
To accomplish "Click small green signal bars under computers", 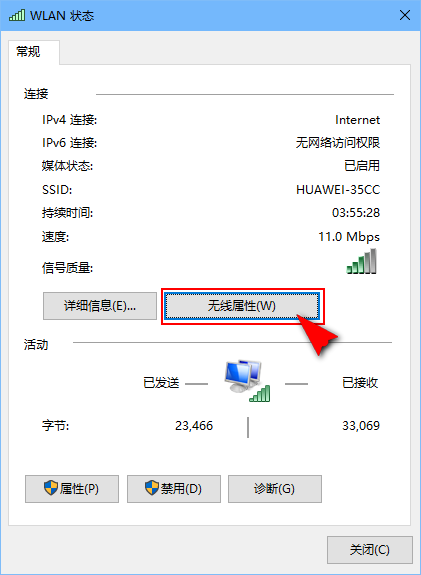I will pyautogui.click(x=260, y=394).
